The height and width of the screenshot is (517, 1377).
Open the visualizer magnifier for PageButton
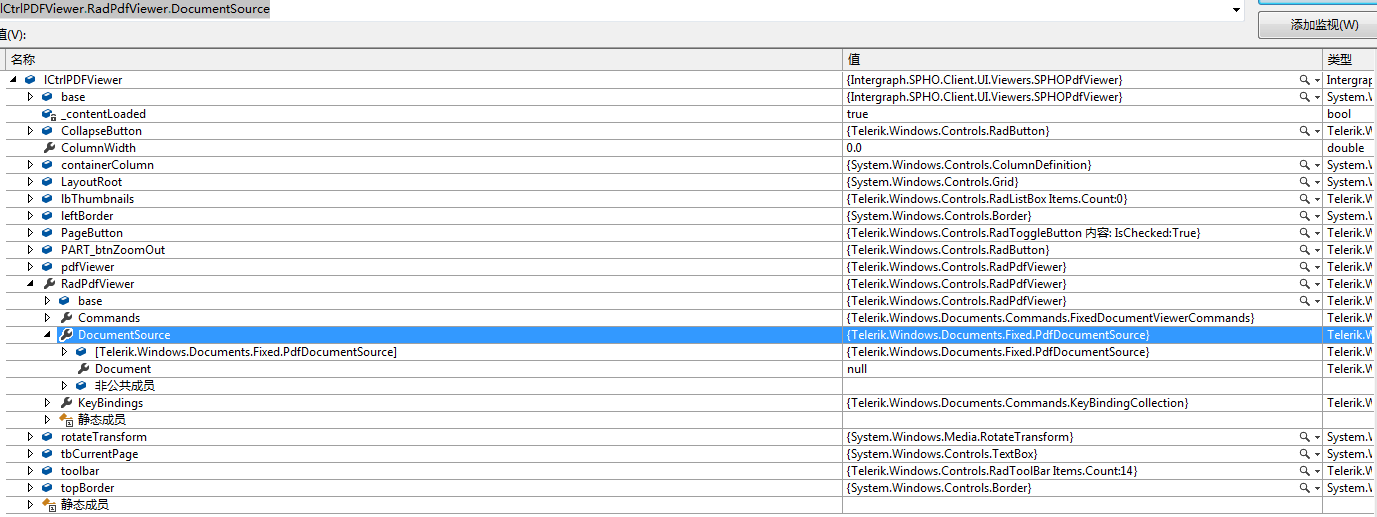[x=1304, y=233]
